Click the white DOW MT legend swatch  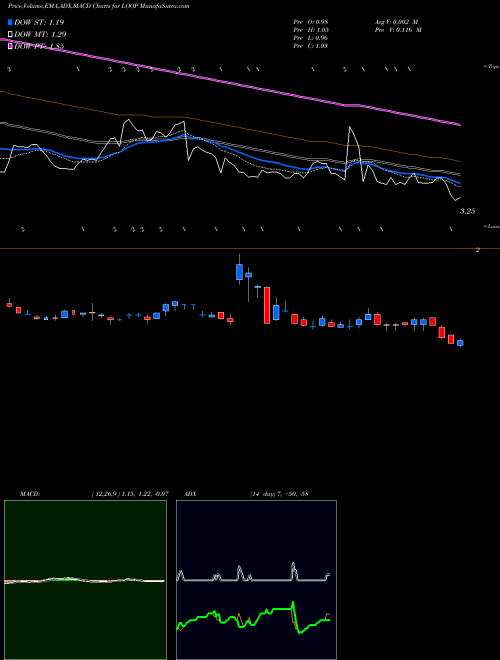point(11,35)
